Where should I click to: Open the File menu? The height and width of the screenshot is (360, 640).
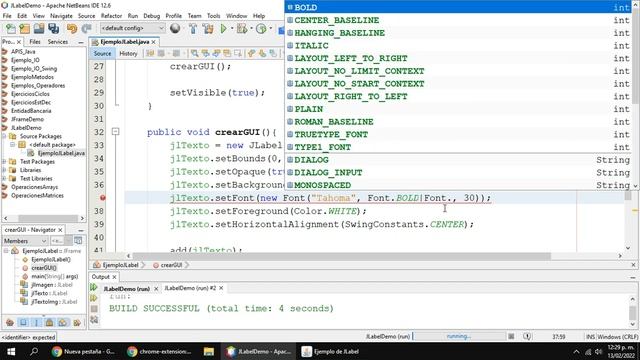(x=7, y=16)
